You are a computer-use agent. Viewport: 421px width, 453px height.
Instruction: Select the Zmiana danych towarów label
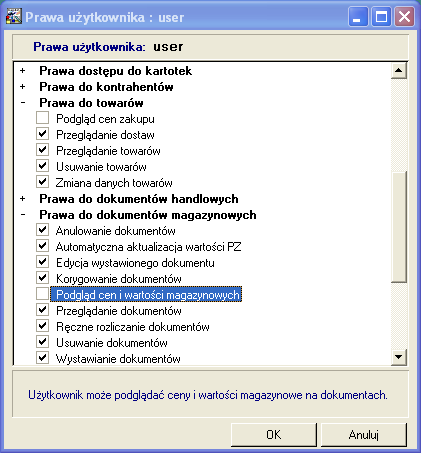[x=114, y=183]
